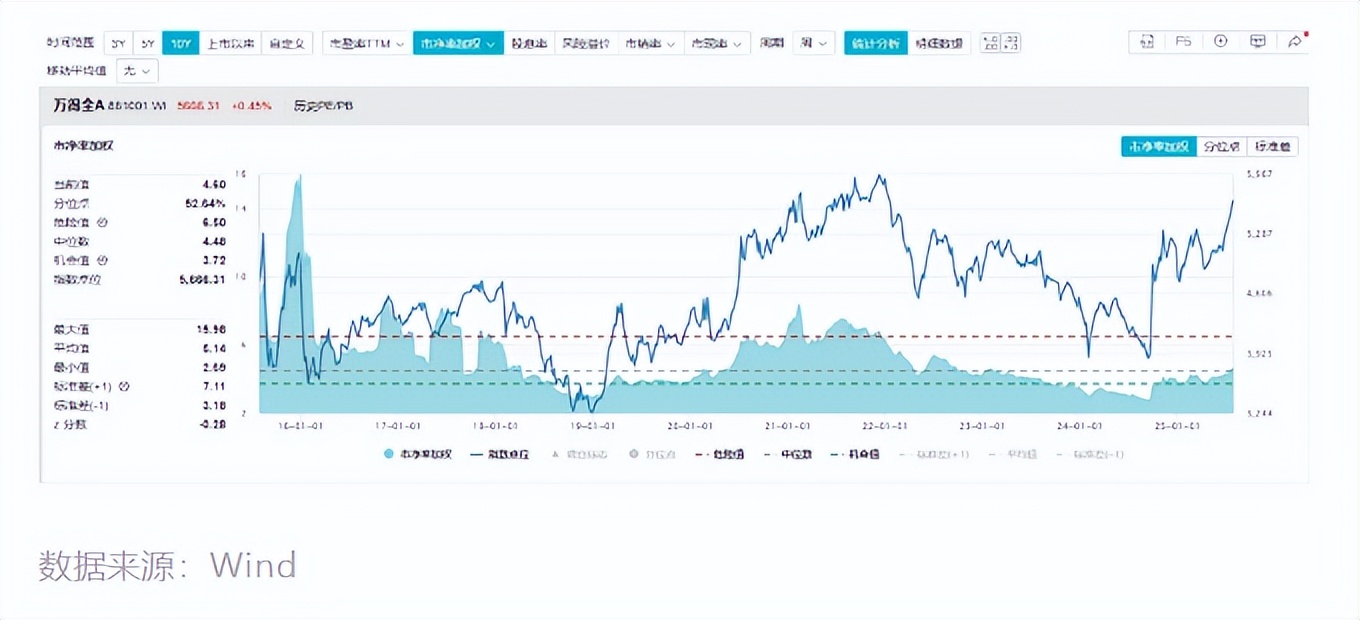This screenshot has height=620, width=1360.
Task: Open the 周期 dropdown set to 周
Action: (x=813, y=43)
